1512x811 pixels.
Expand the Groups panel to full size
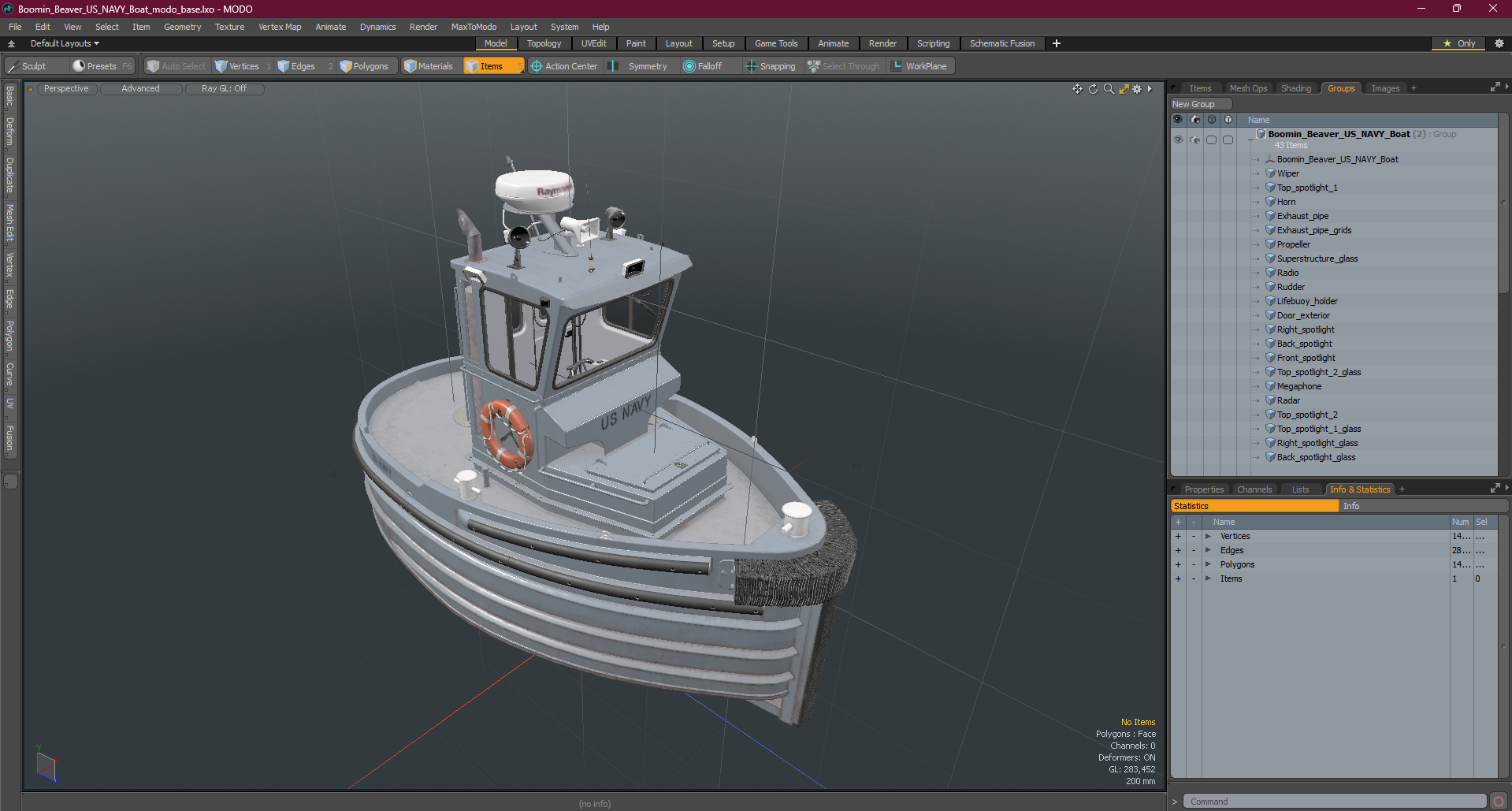tap(1495, 87)
